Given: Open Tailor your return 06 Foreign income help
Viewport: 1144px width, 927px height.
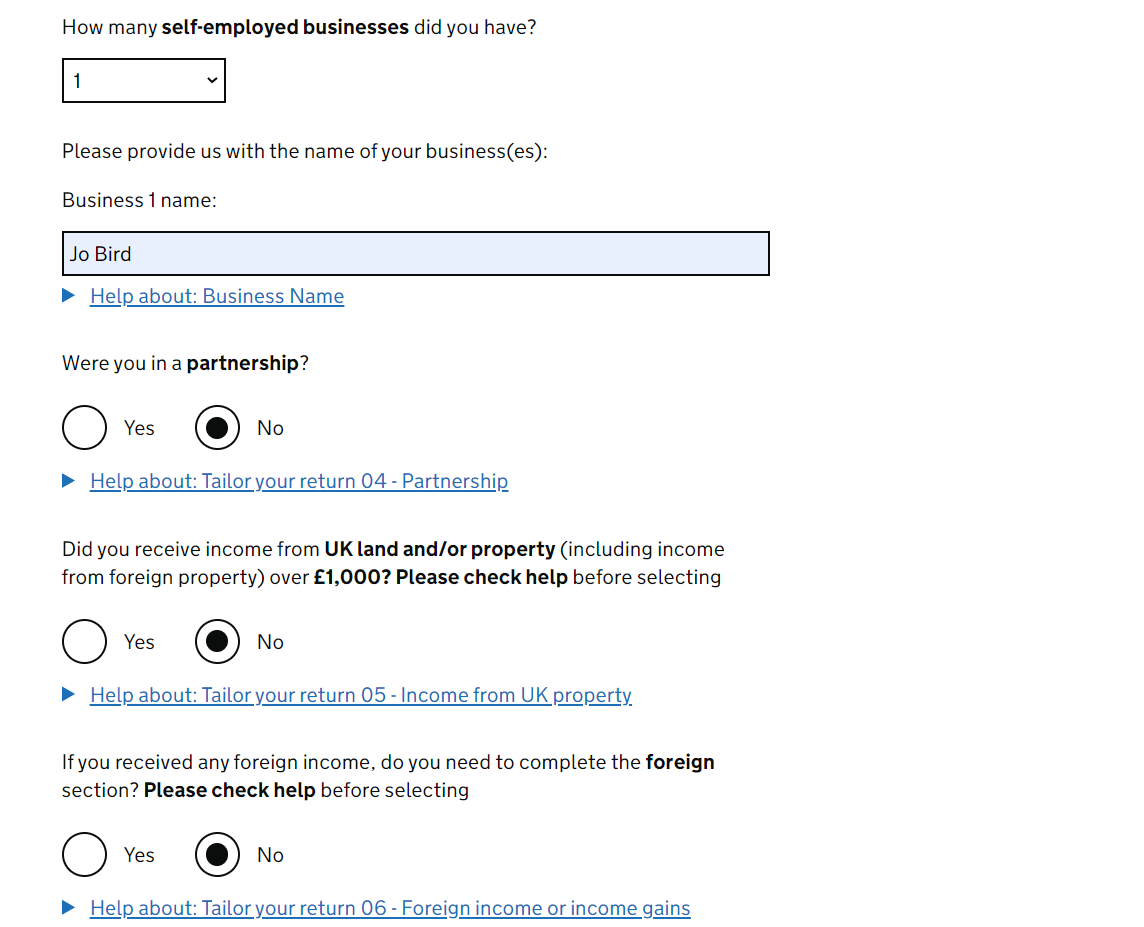Looking at the screenshot, I should coord(390,908).
